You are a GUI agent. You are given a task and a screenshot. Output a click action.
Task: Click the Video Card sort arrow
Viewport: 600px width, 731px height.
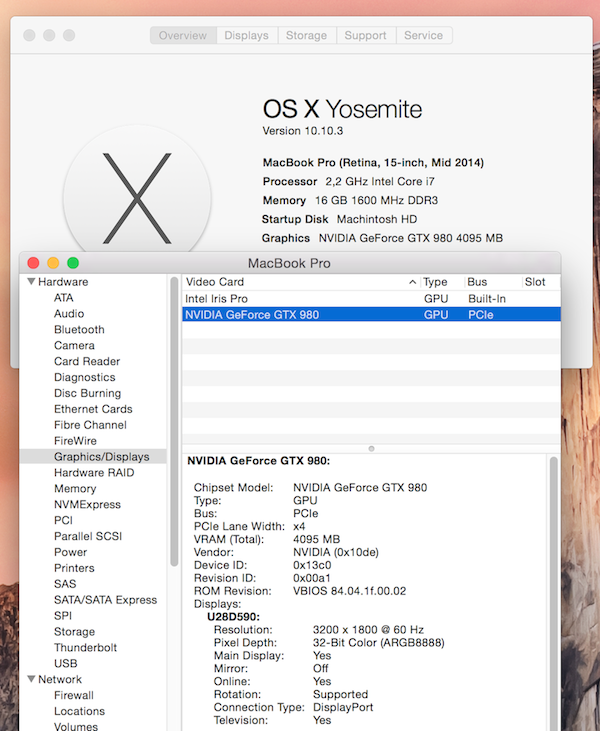412,282
